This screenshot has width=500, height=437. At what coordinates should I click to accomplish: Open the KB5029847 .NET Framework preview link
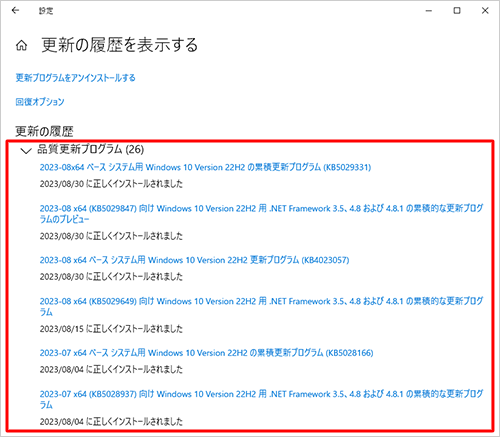pos(261,214)
